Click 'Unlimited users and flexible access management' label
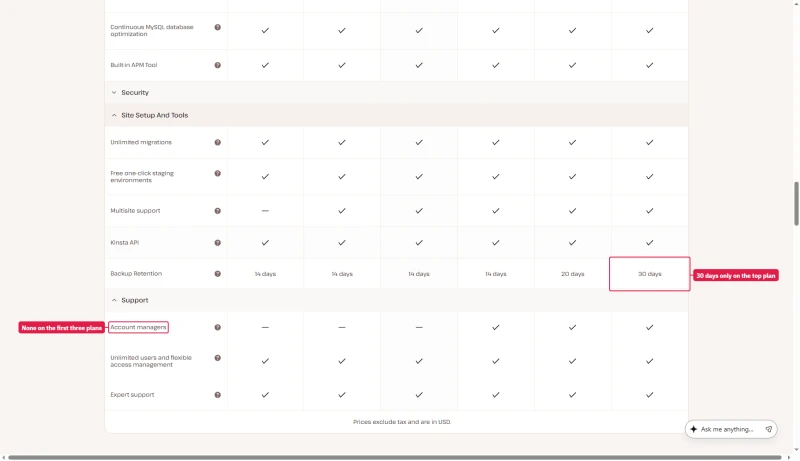Viewport: 800px width, 461px height. tap(151, 361)
